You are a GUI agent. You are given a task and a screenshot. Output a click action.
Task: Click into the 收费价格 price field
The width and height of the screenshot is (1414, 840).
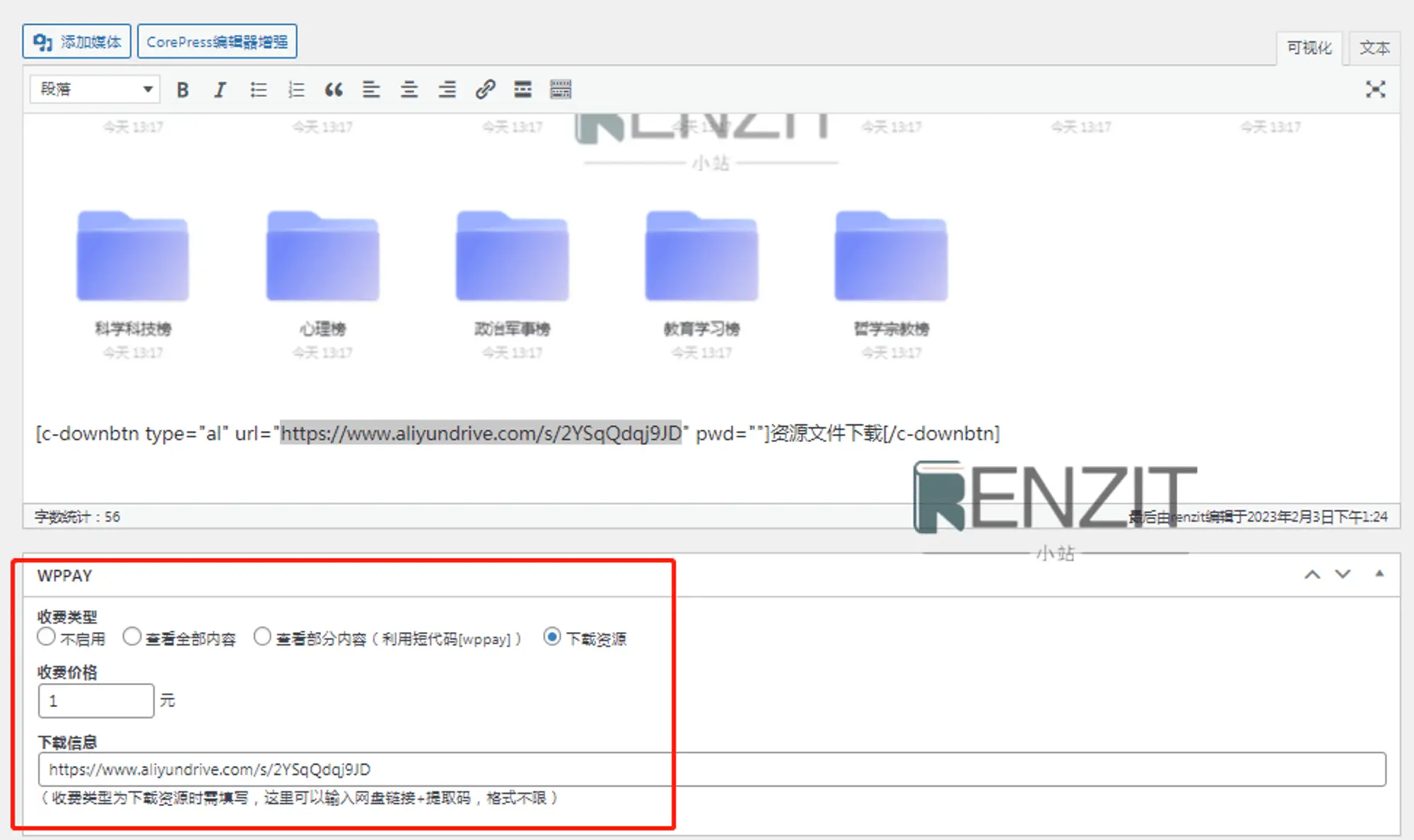96,701
